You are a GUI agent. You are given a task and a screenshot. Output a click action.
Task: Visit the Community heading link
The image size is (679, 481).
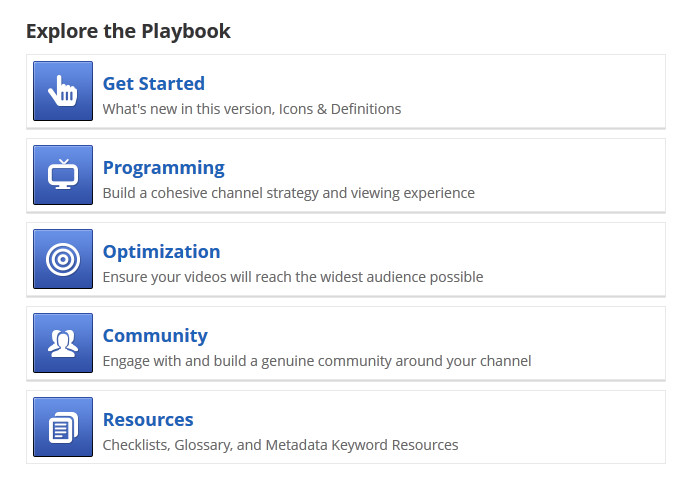[x=155, y=336]
